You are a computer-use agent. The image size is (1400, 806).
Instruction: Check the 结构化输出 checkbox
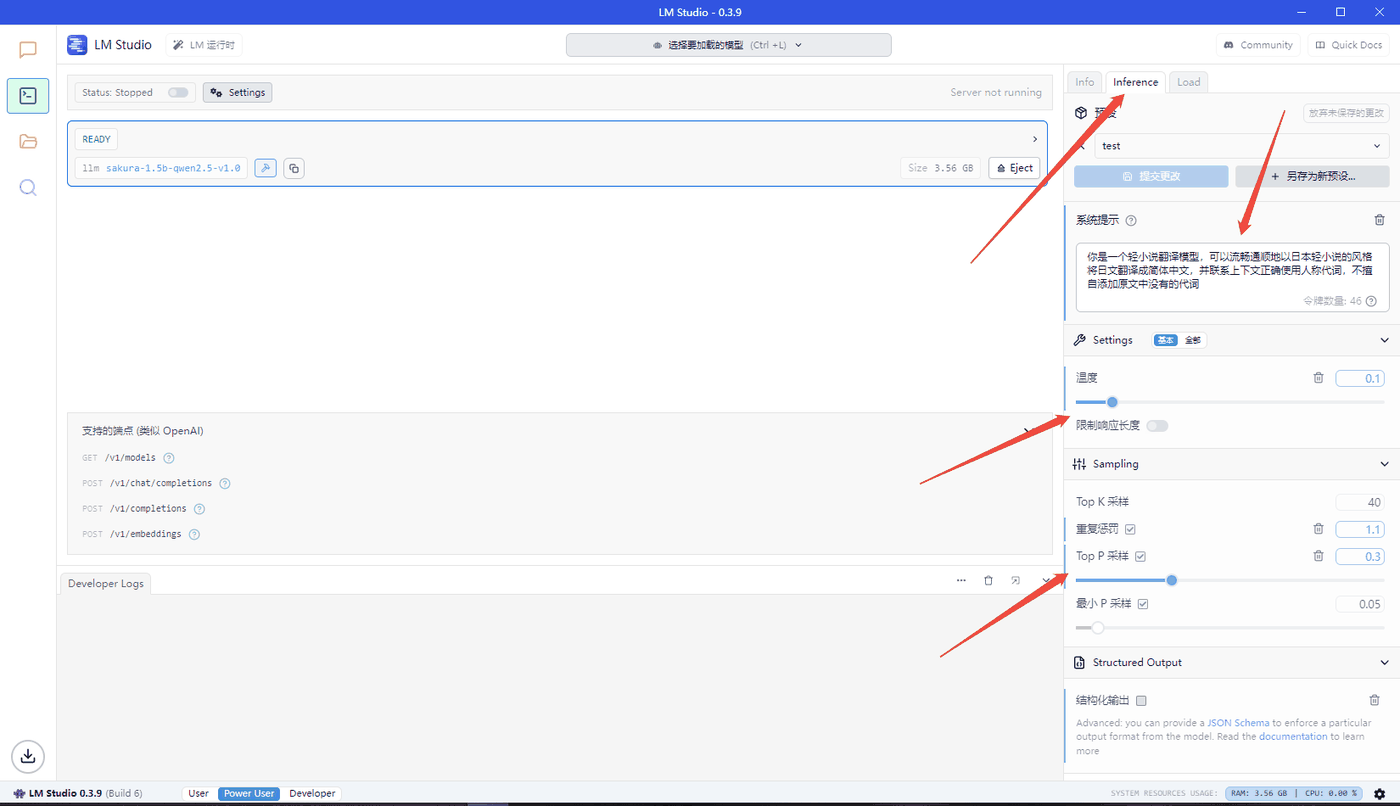tap(1141, 701)
